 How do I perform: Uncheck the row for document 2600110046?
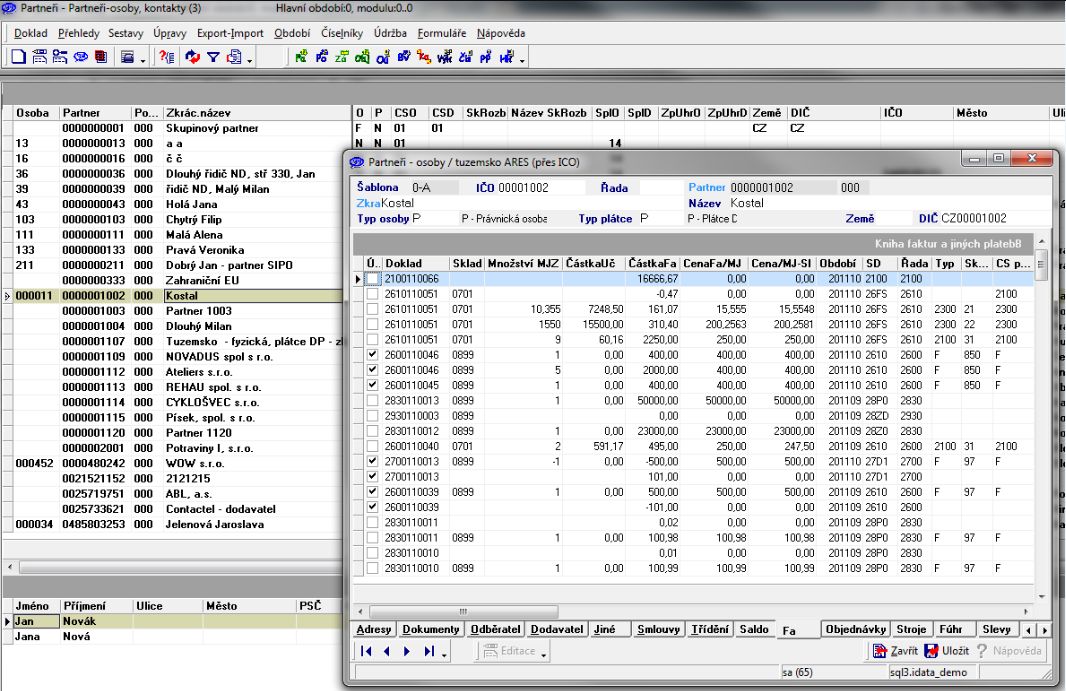(x=373, y=355)
